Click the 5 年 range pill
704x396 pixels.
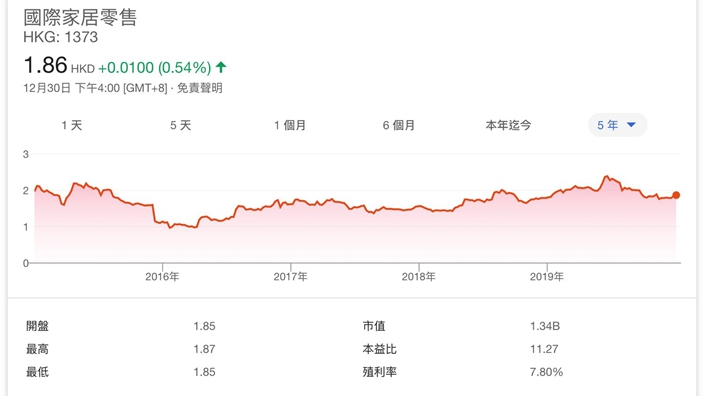(x=618, y=125)
